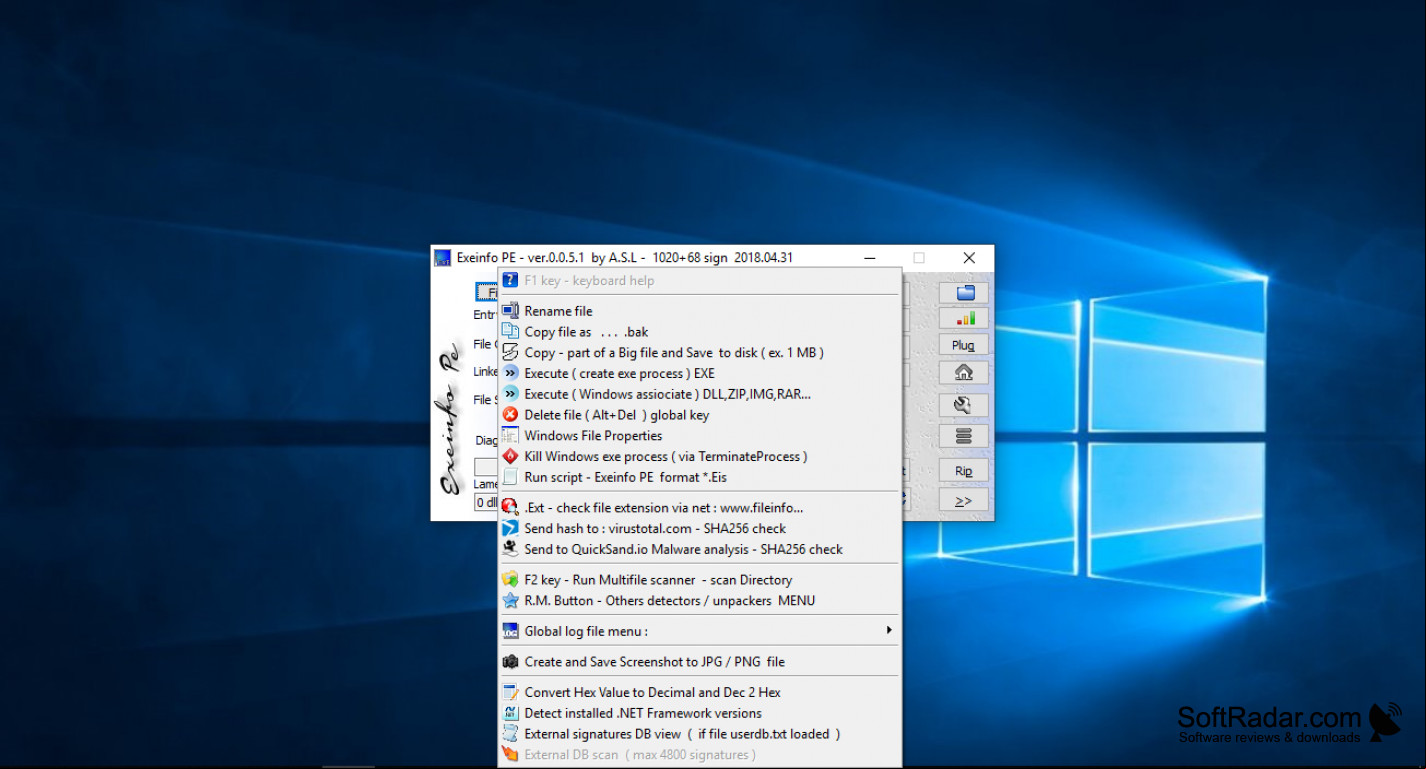Choose Rename file from the menu
The width and height of the screenshot is (1426, 769).
pyautogui.click(x=699, y=311)
